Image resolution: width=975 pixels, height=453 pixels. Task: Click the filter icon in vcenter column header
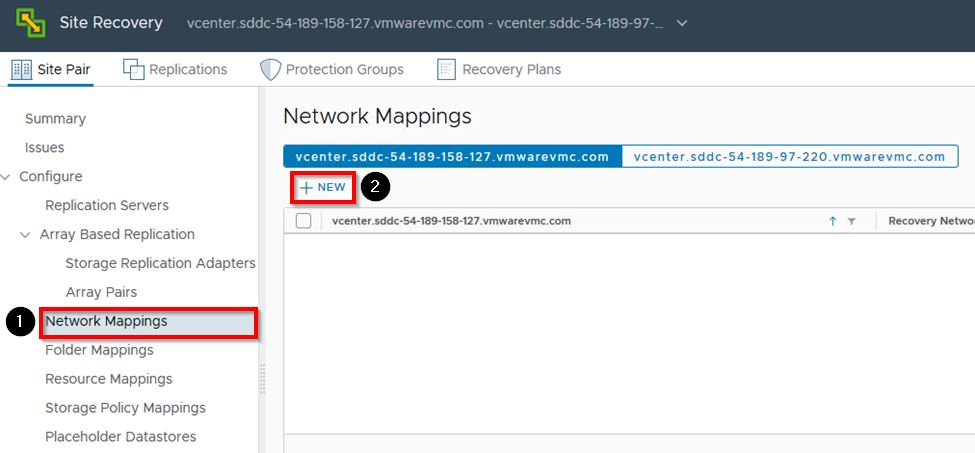click(x=851, y=221)
